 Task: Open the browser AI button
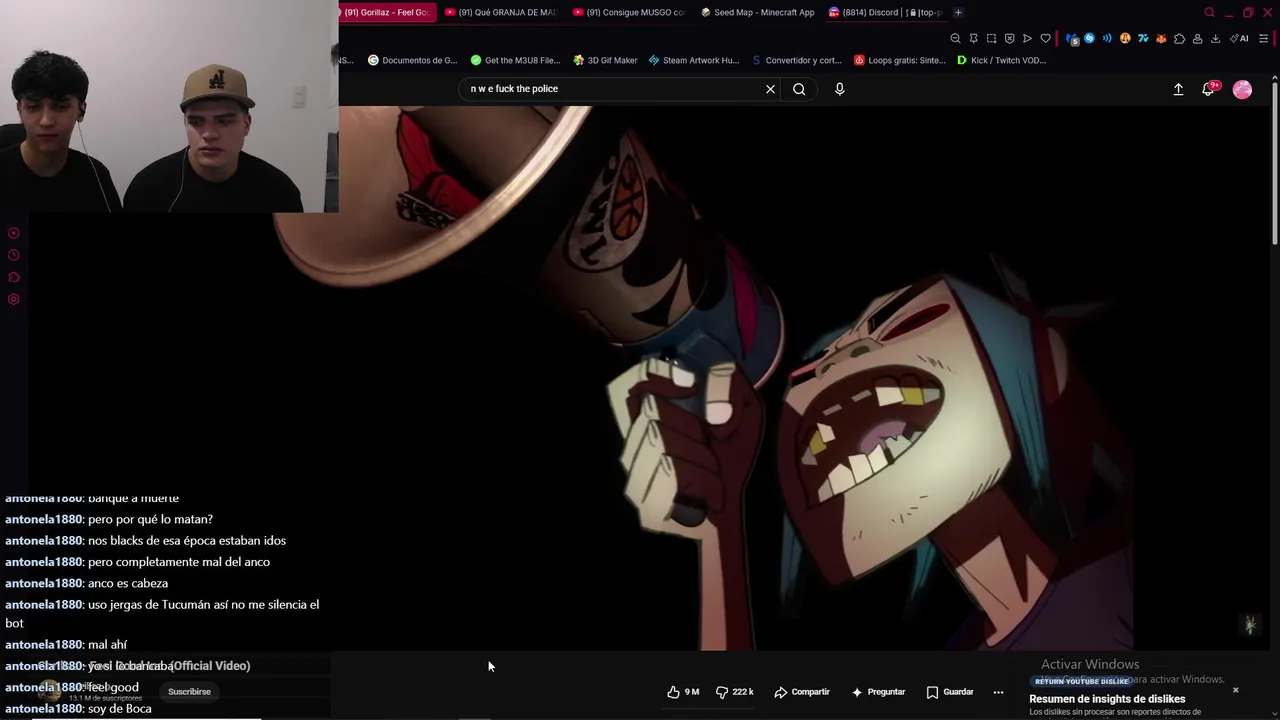(1239, 38)
